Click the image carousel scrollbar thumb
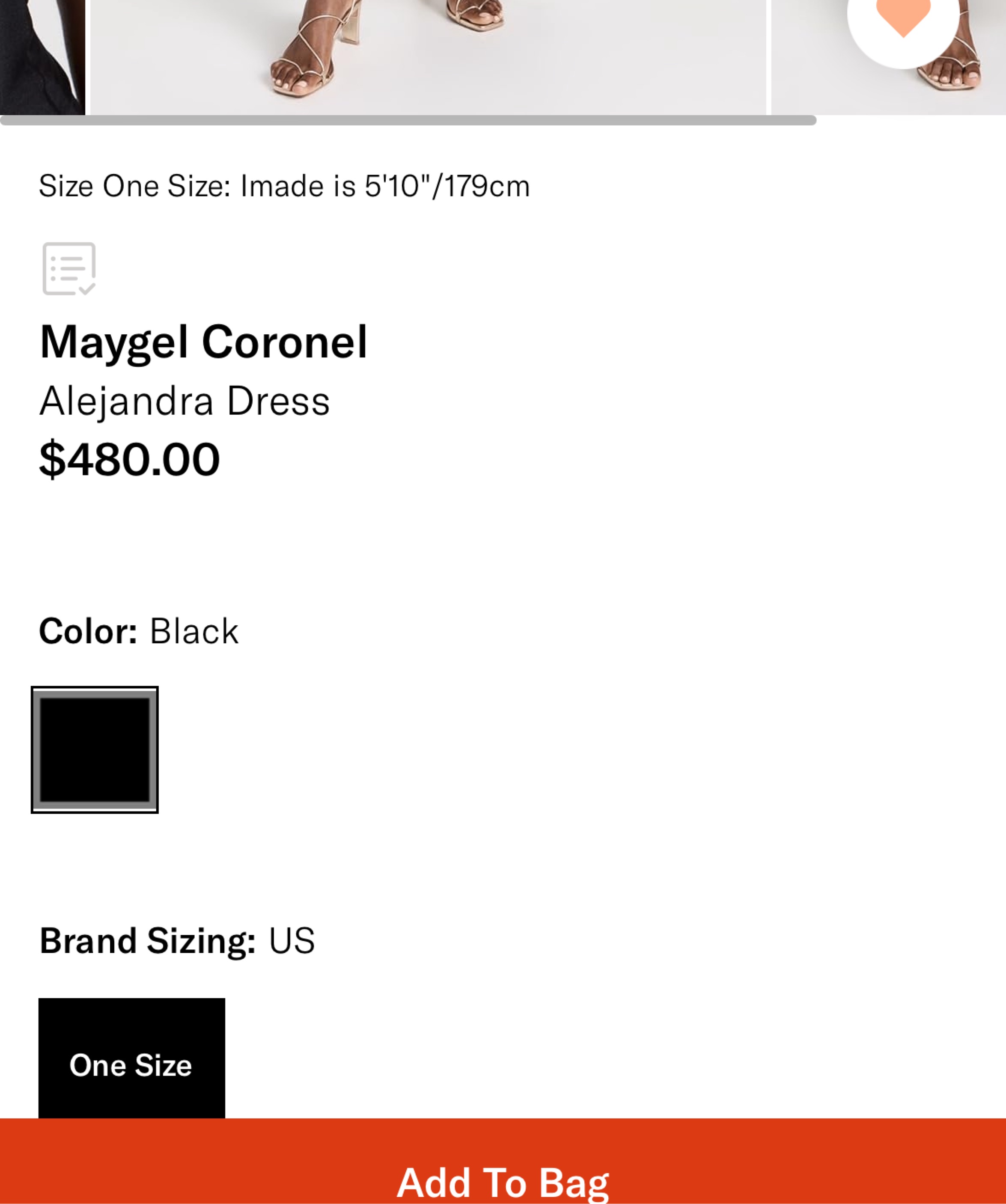The height and width of the screenshot is (1204, 1006). click(407, 120)
